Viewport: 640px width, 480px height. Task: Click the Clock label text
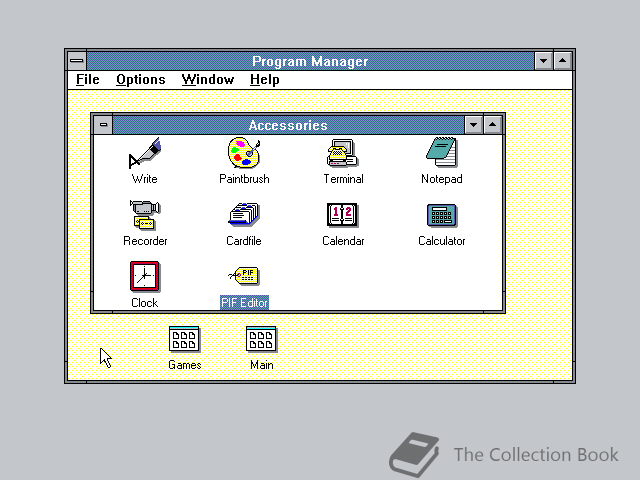coord(144,303)
